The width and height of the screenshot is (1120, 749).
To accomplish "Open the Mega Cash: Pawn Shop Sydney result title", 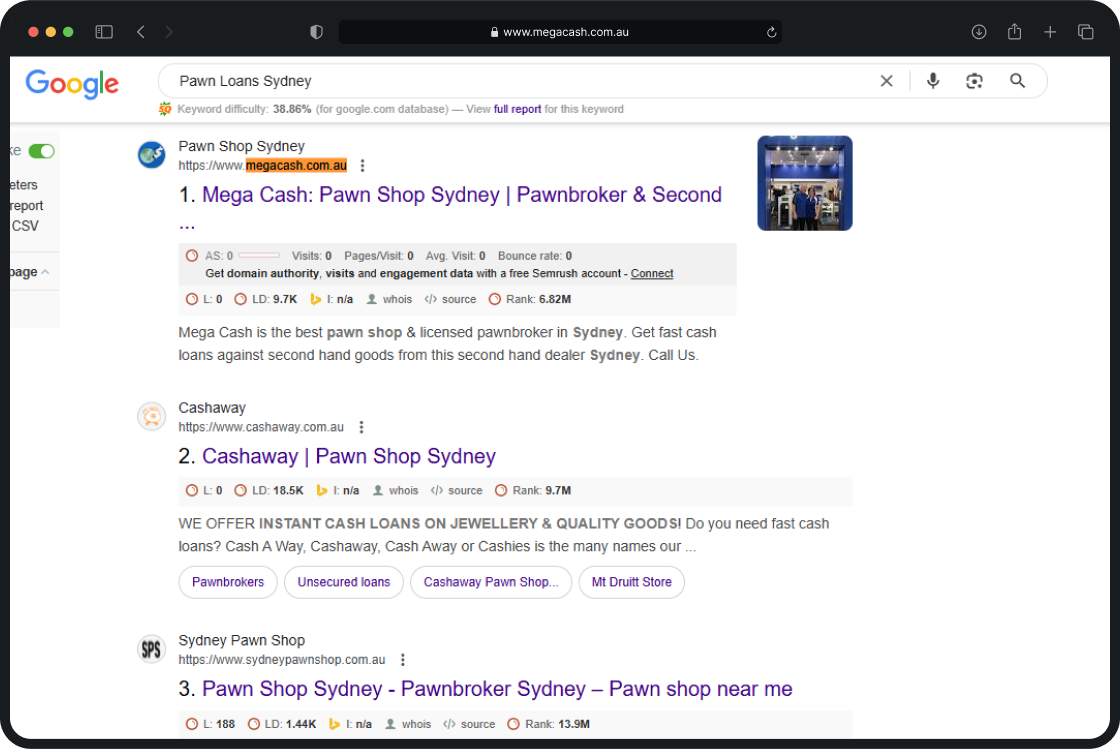I will click(461, 195).
